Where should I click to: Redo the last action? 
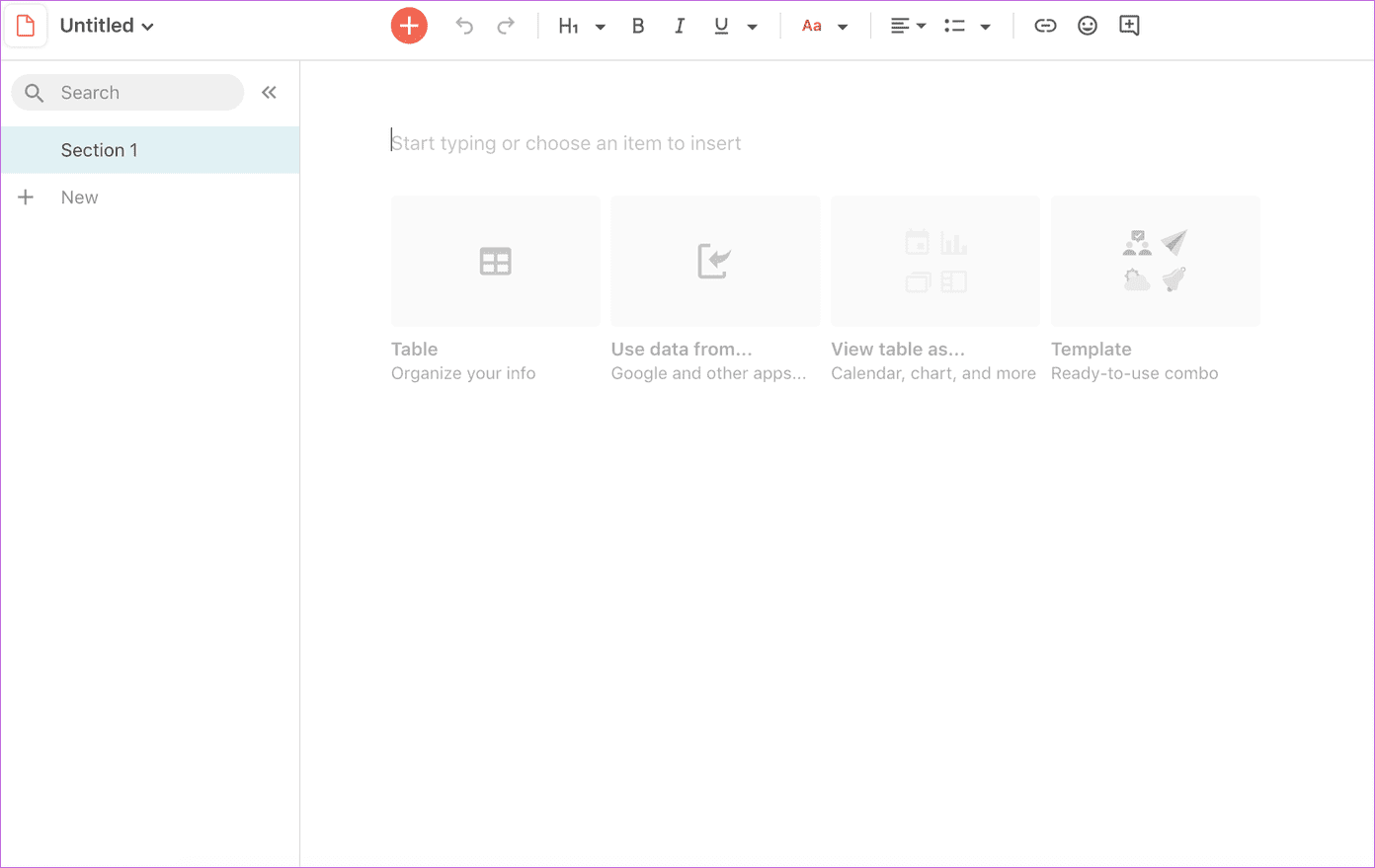(x=506, y=26)
